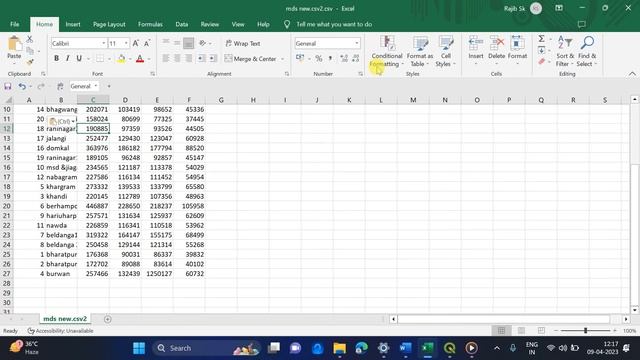Image resolution: width=640 pixels, height=360 pixels.
Task: Click Save icon in quick access toolbar
Action: click(8, 86)
